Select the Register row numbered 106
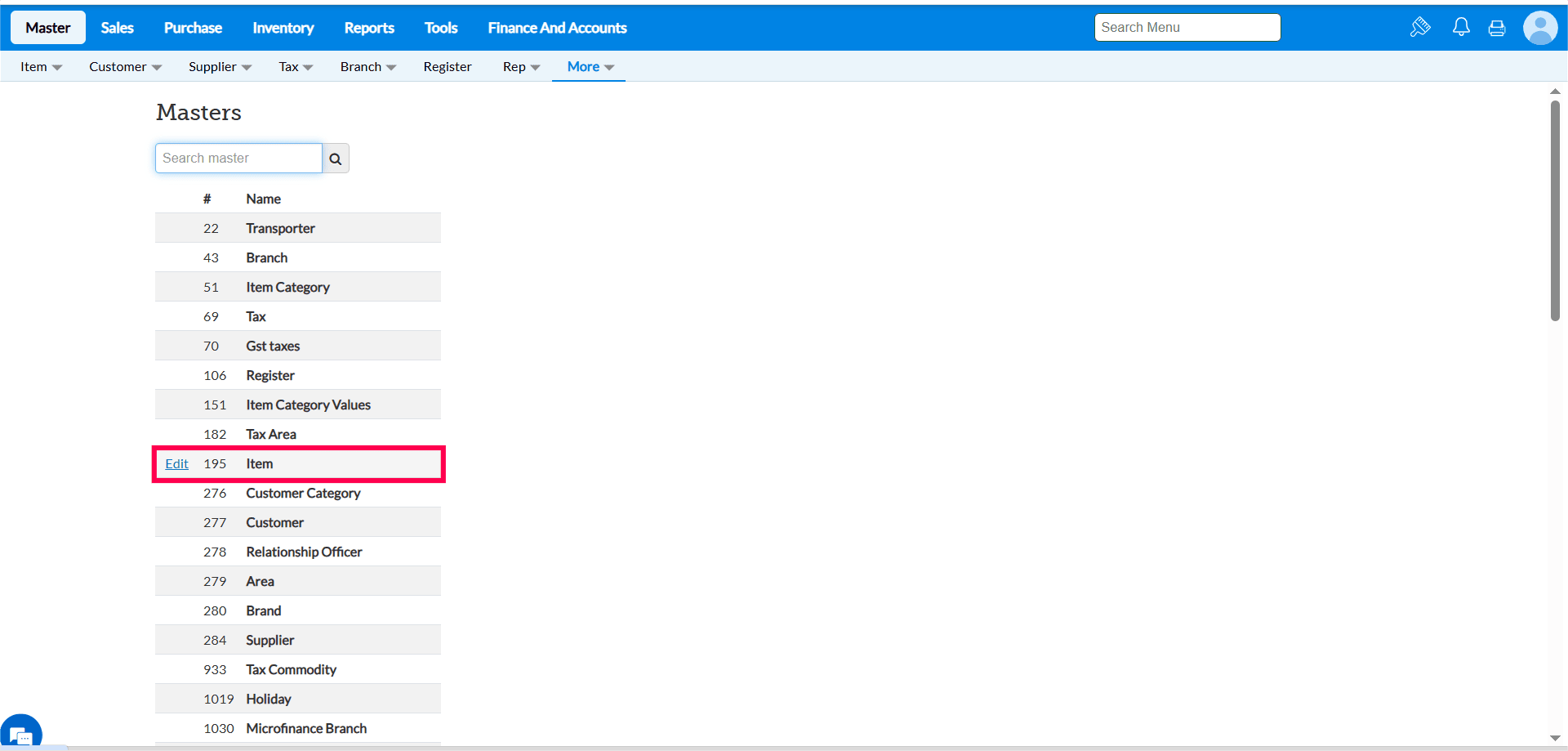The width and height of the screenshot is (1568, 751). pos(298,375)
